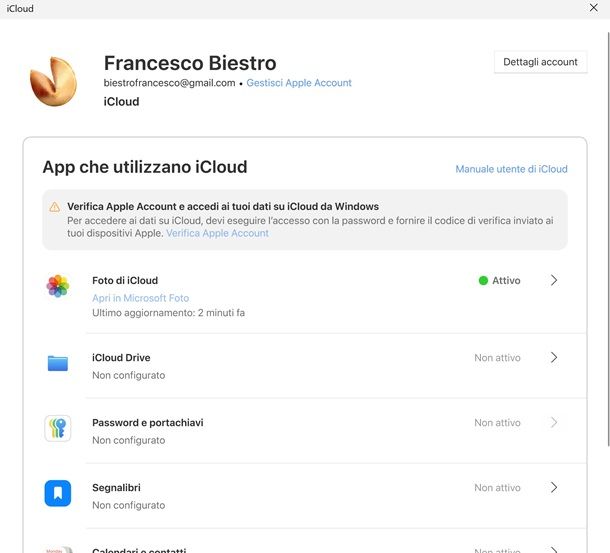Follow the Verifica Apple Account link
Image resolution: width=610 pixels, height=553 pixels.
[x=217, y=233]
